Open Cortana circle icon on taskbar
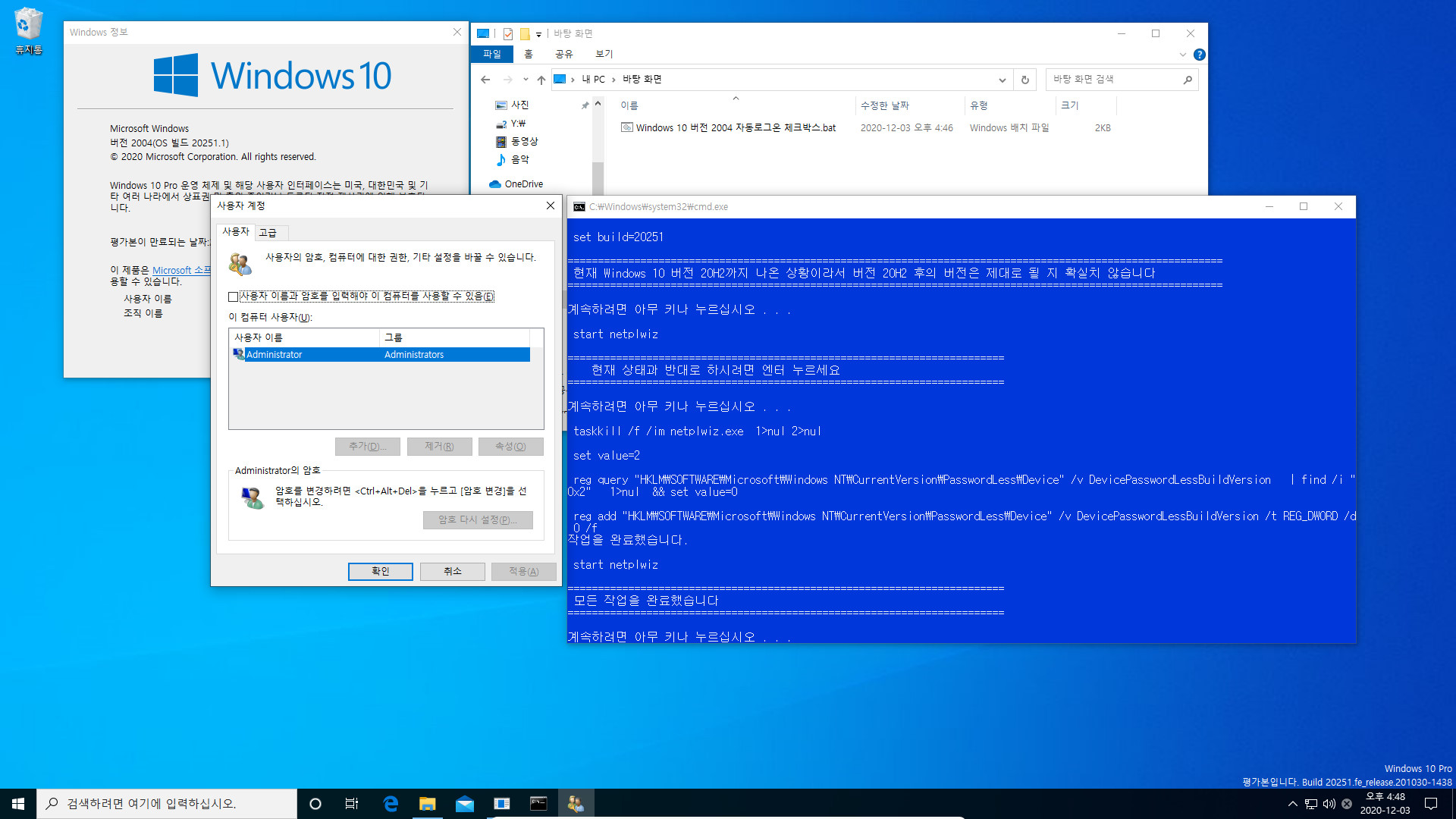 point(315,804)
